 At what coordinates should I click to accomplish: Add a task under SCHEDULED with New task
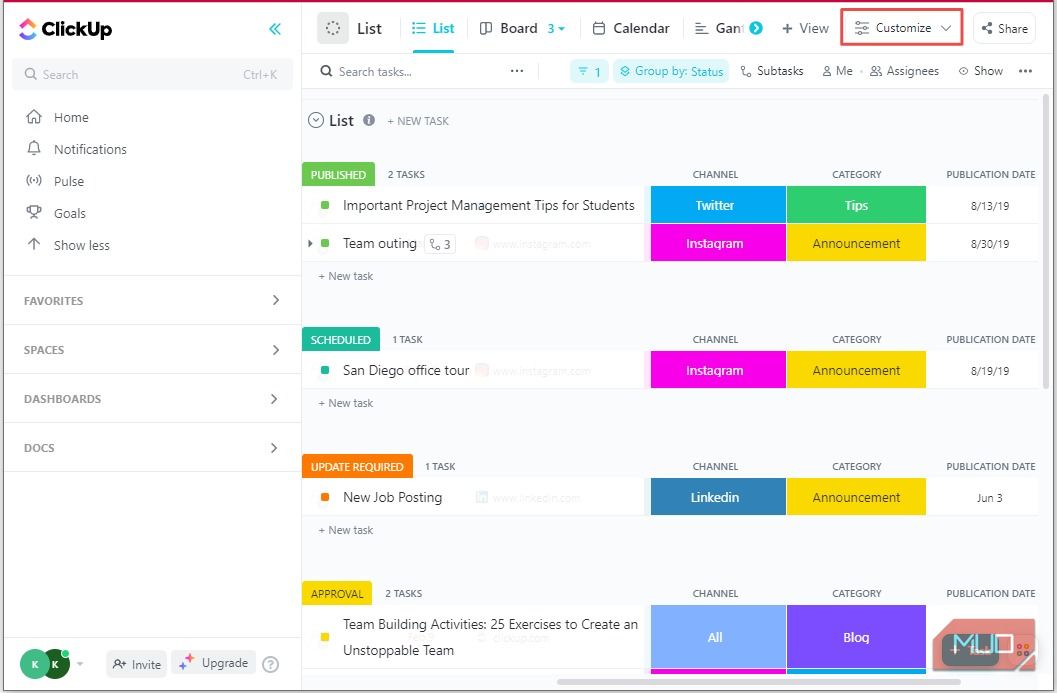345,402
